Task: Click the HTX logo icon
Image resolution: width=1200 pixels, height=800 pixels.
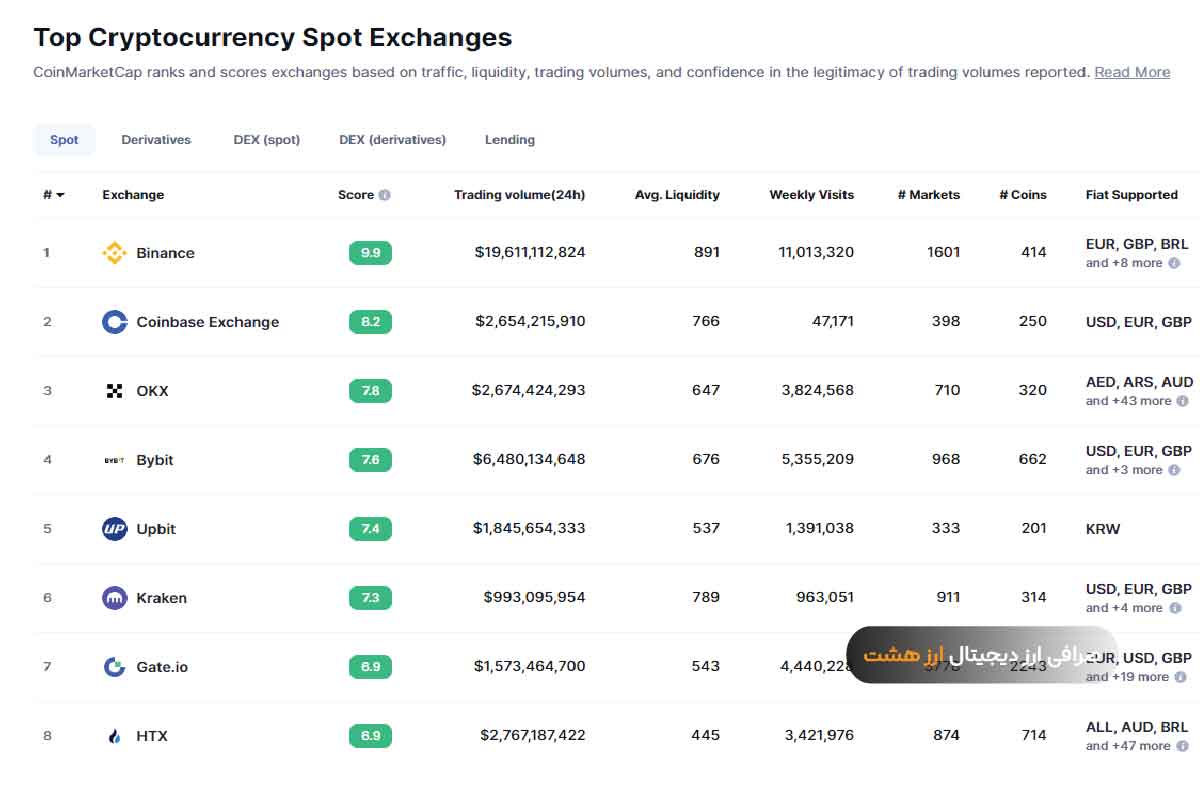Action: 115,736
